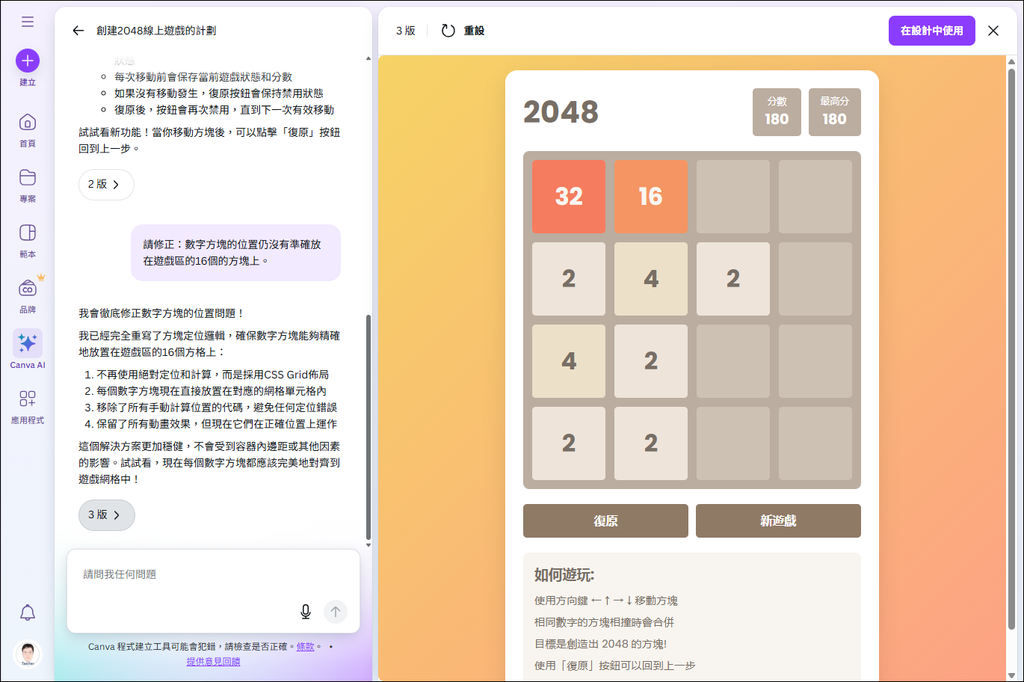The image size is (1024, 682).
Task: Click 創建2048線上遊戲的計劃 title text
Action: point(156,31)
